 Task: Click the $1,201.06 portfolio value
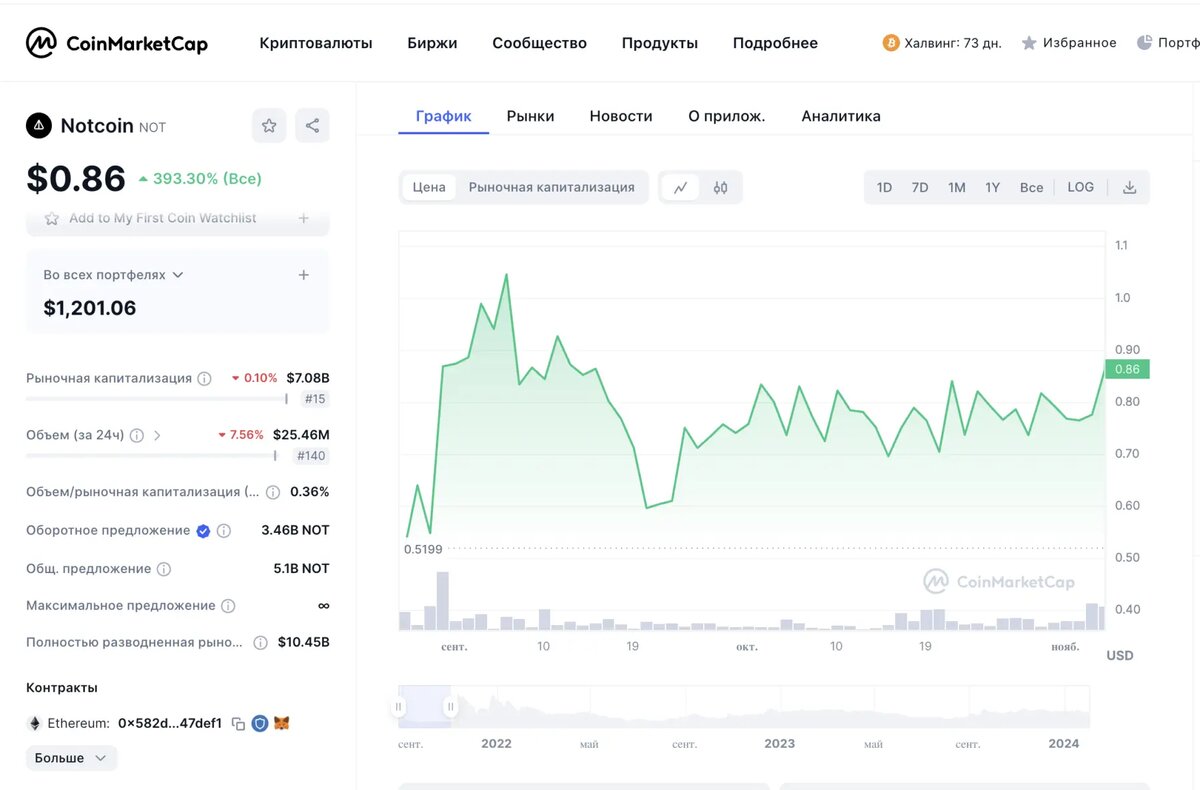pyautogui.click(x=90, y=308)
